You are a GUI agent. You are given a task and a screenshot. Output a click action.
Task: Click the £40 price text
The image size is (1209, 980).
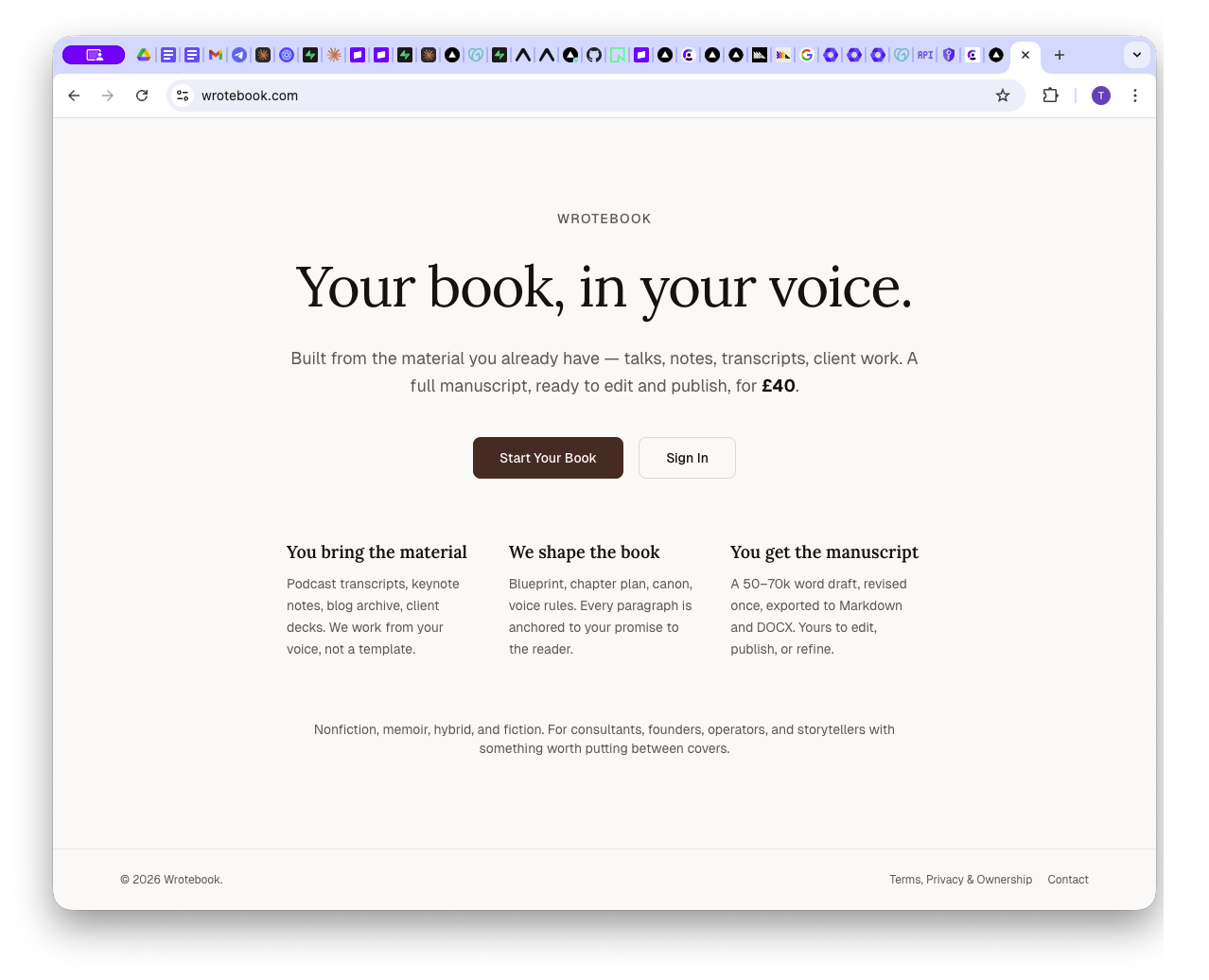[779, 386]
